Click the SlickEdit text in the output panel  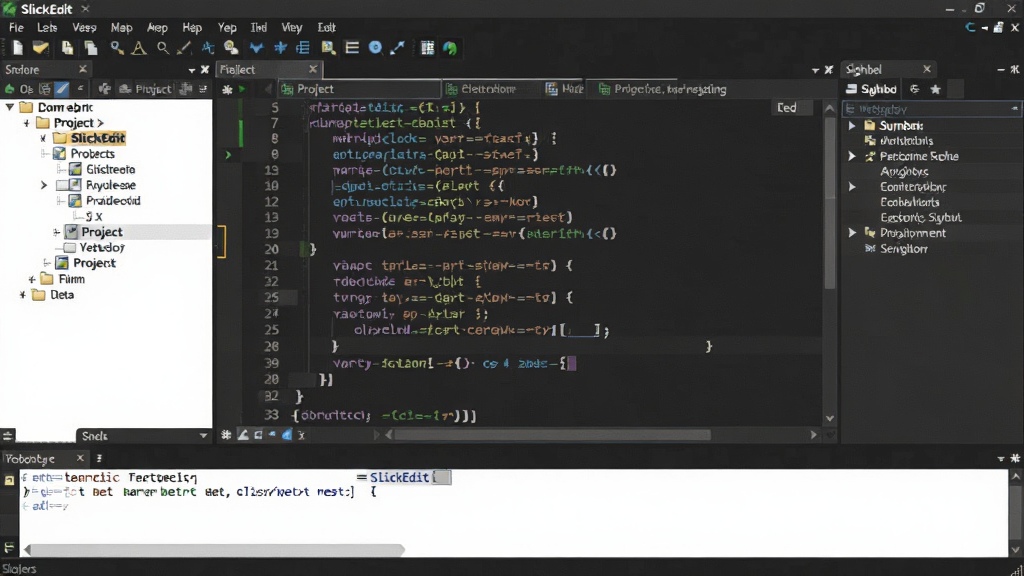pos(399,477)
